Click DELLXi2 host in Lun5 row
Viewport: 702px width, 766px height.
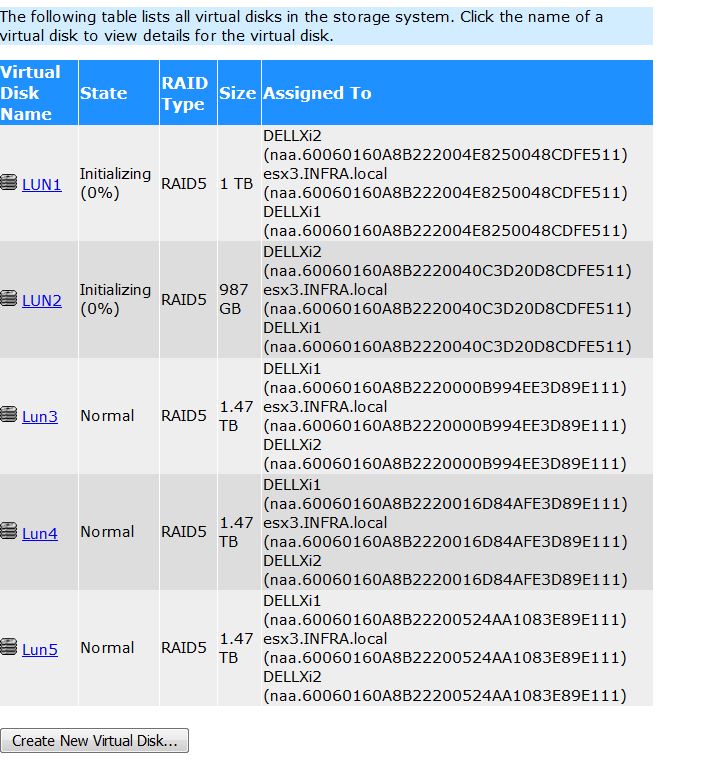click(292, 677)
